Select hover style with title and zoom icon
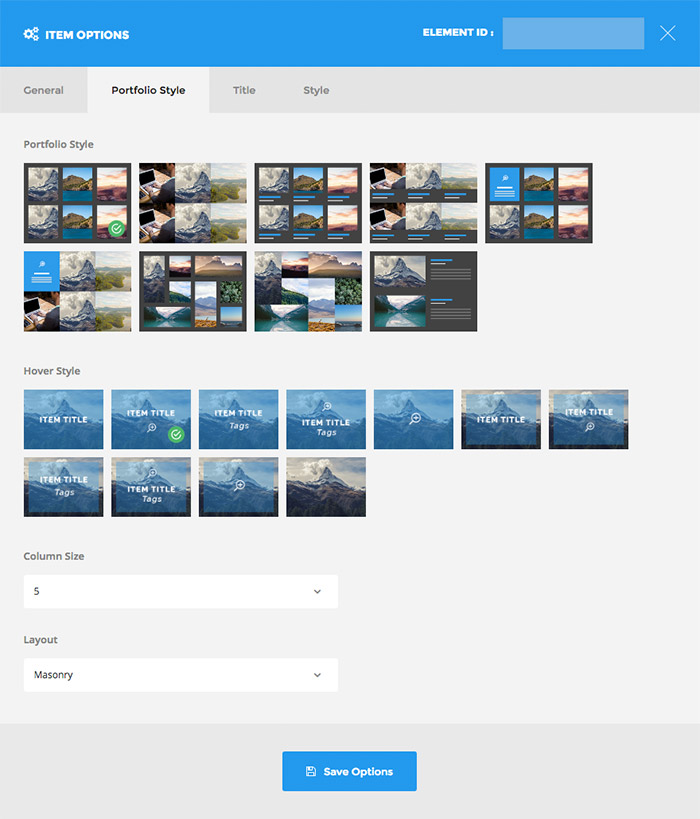The width and height of the screenshot is (700, 819). click(x=150, y=419)
